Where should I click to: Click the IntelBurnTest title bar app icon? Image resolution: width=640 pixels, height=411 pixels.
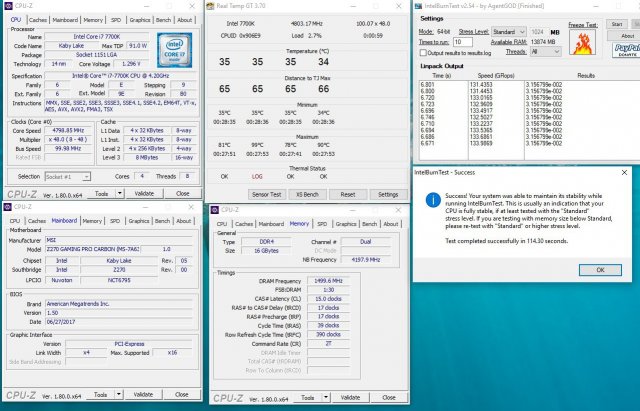[420, 6]
